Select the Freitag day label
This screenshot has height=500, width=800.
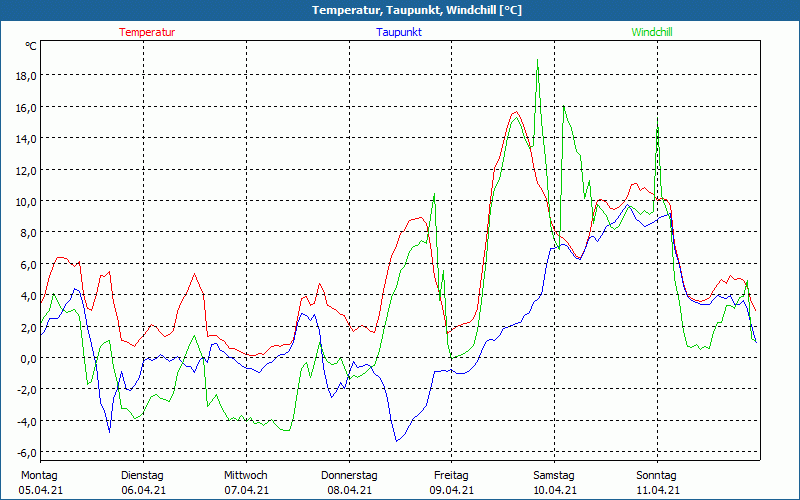pos(451,475)
